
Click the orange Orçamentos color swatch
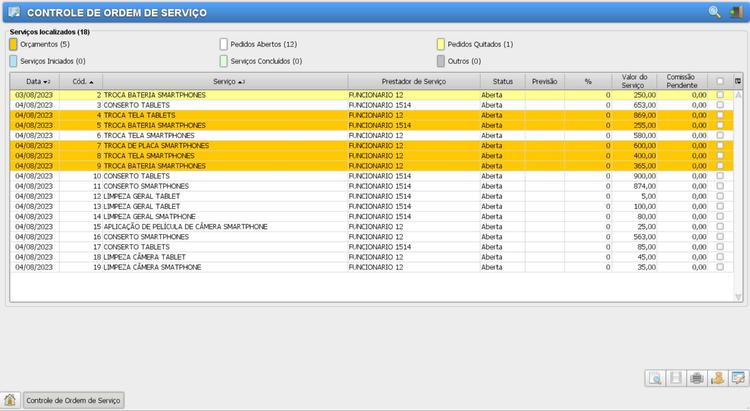point(13,45)
